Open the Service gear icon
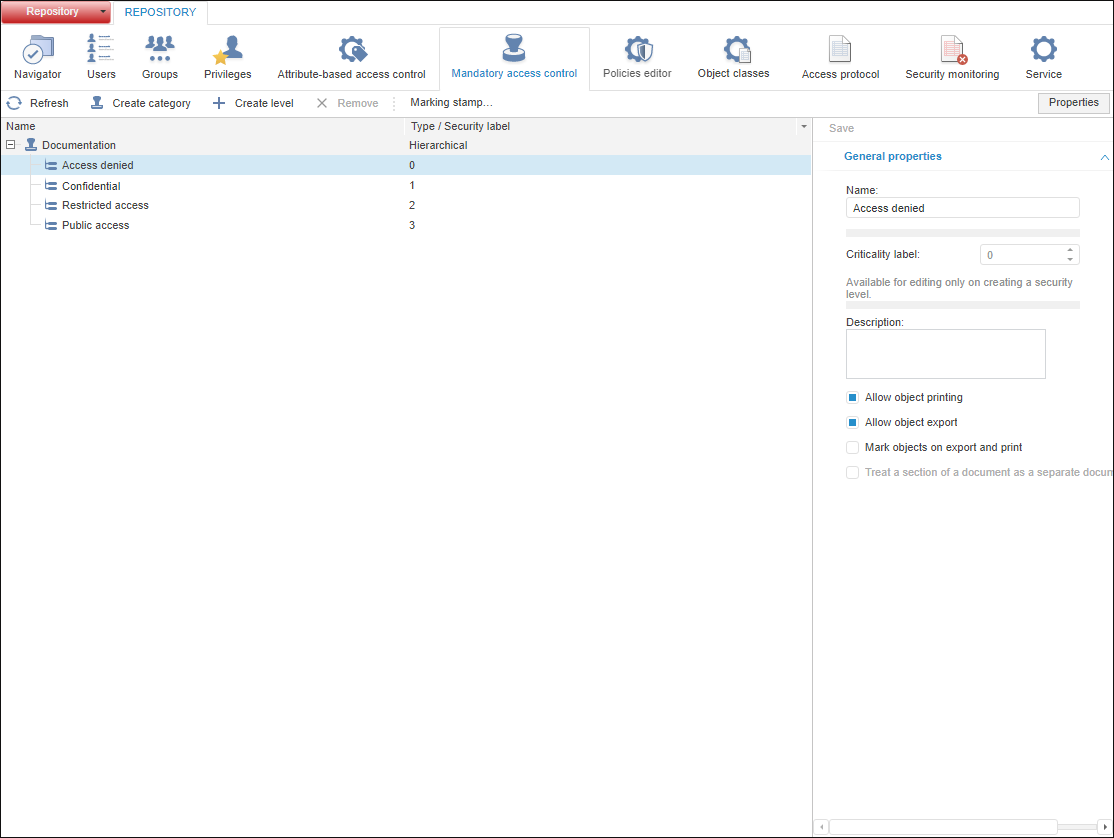This screenshot has width=1114, height=838. [x=1043, y=51]
